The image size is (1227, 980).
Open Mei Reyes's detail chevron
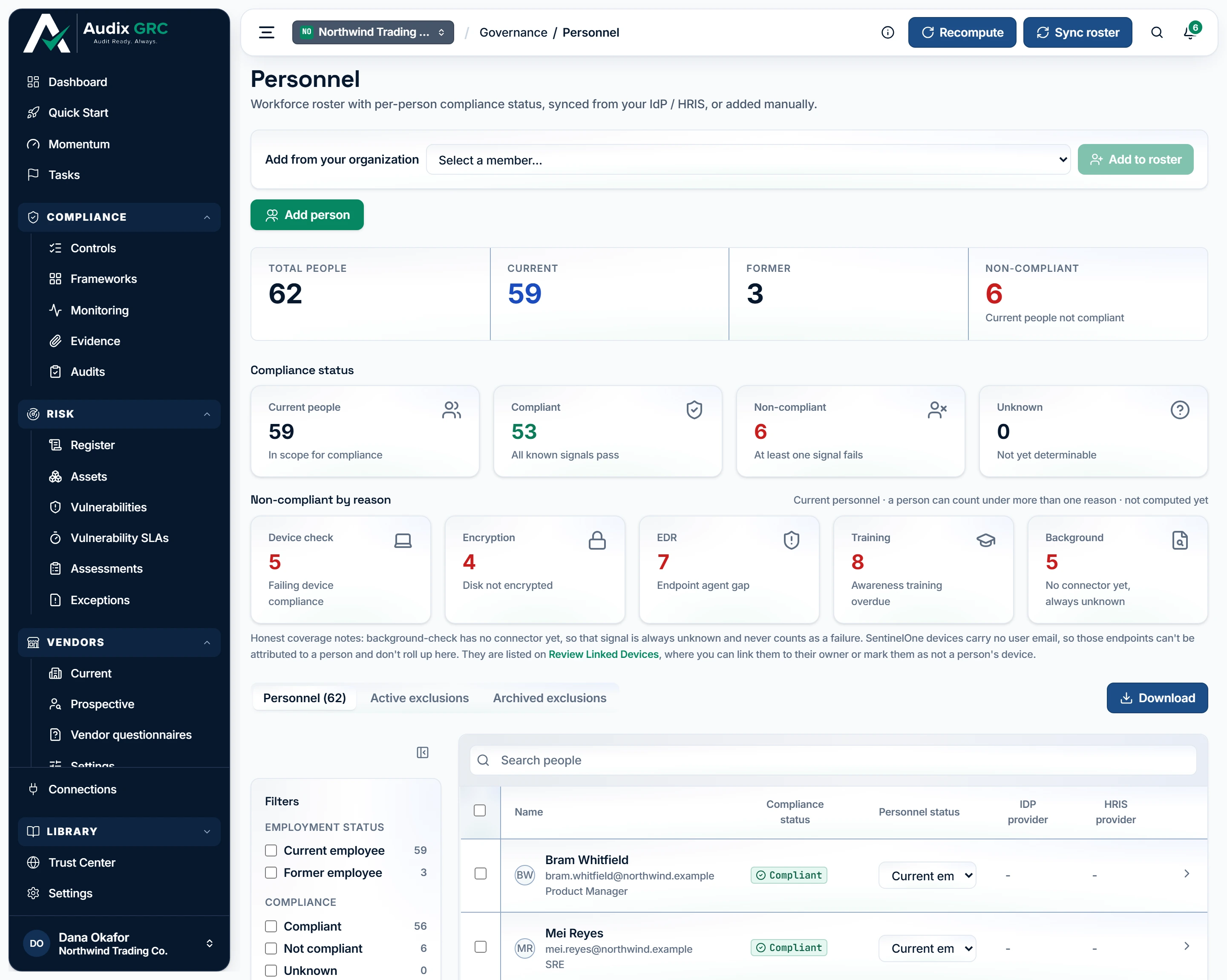tap(1187, 946)
